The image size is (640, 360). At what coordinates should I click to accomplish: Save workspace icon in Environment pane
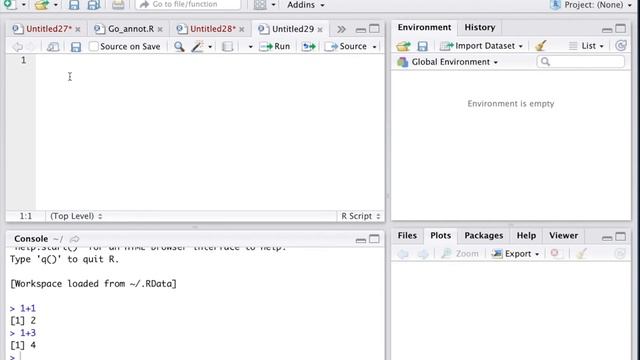tap(422, 46)
